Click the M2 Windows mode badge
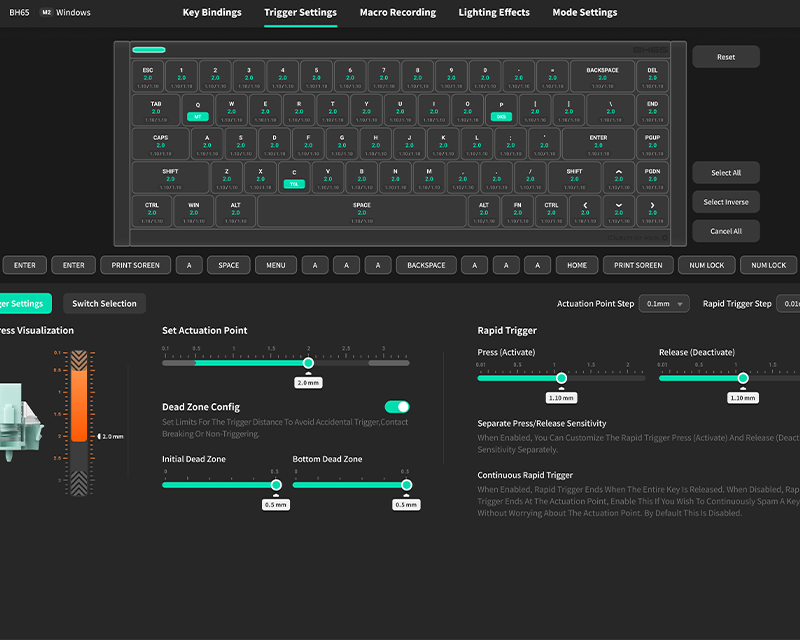Screen dimensions: 800x640 (65, 13)
